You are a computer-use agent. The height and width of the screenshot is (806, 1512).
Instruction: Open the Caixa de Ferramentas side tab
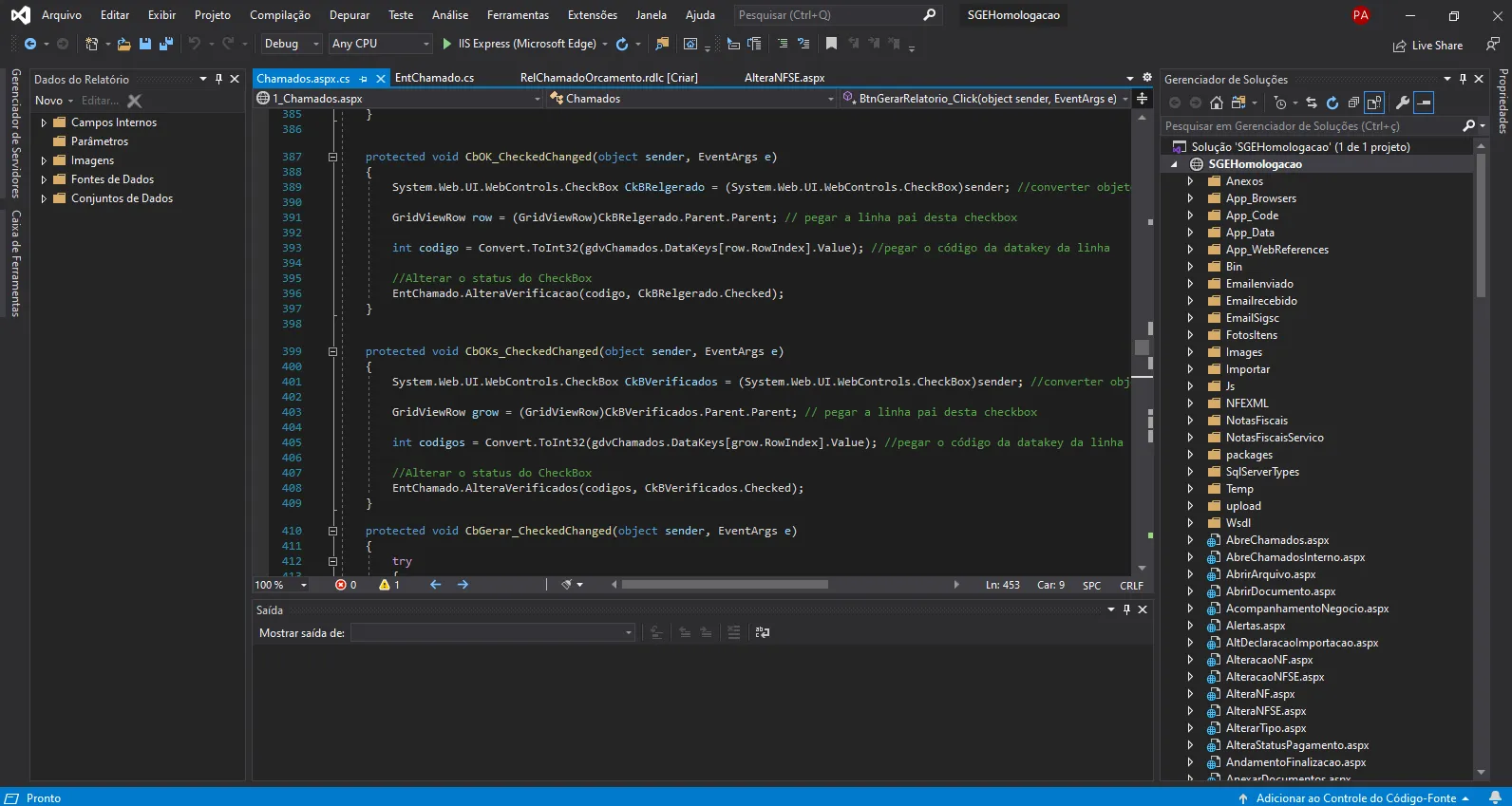coord(15,264)
